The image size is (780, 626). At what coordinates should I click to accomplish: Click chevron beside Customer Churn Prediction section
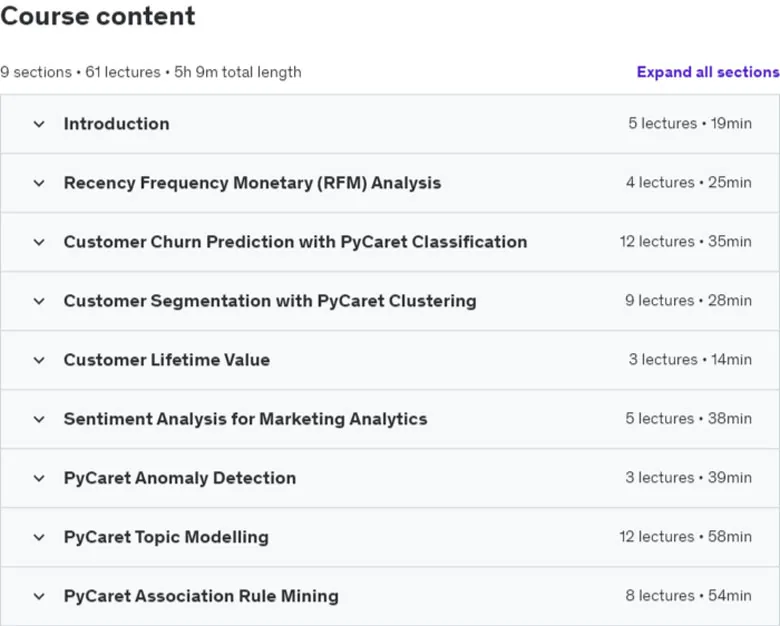coord(39,242)
